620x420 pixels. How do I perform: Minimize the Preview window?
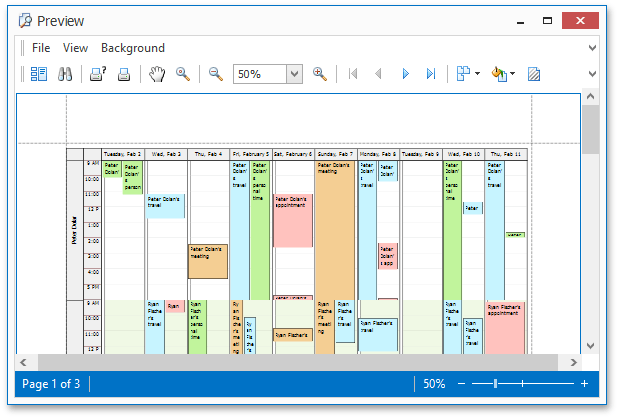pyautogui.click(x=520, y=21)
